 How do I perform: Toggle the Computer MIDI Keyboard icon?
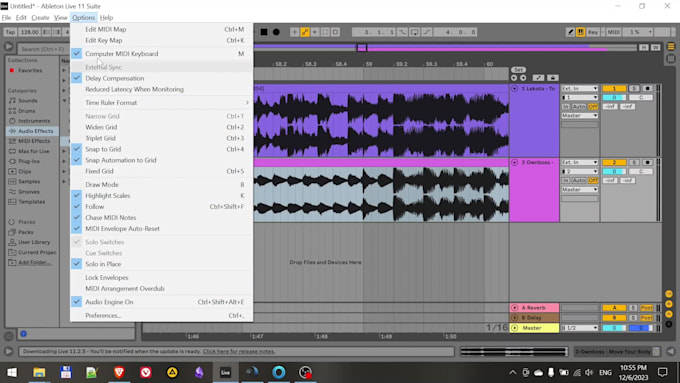coord(580,32)
